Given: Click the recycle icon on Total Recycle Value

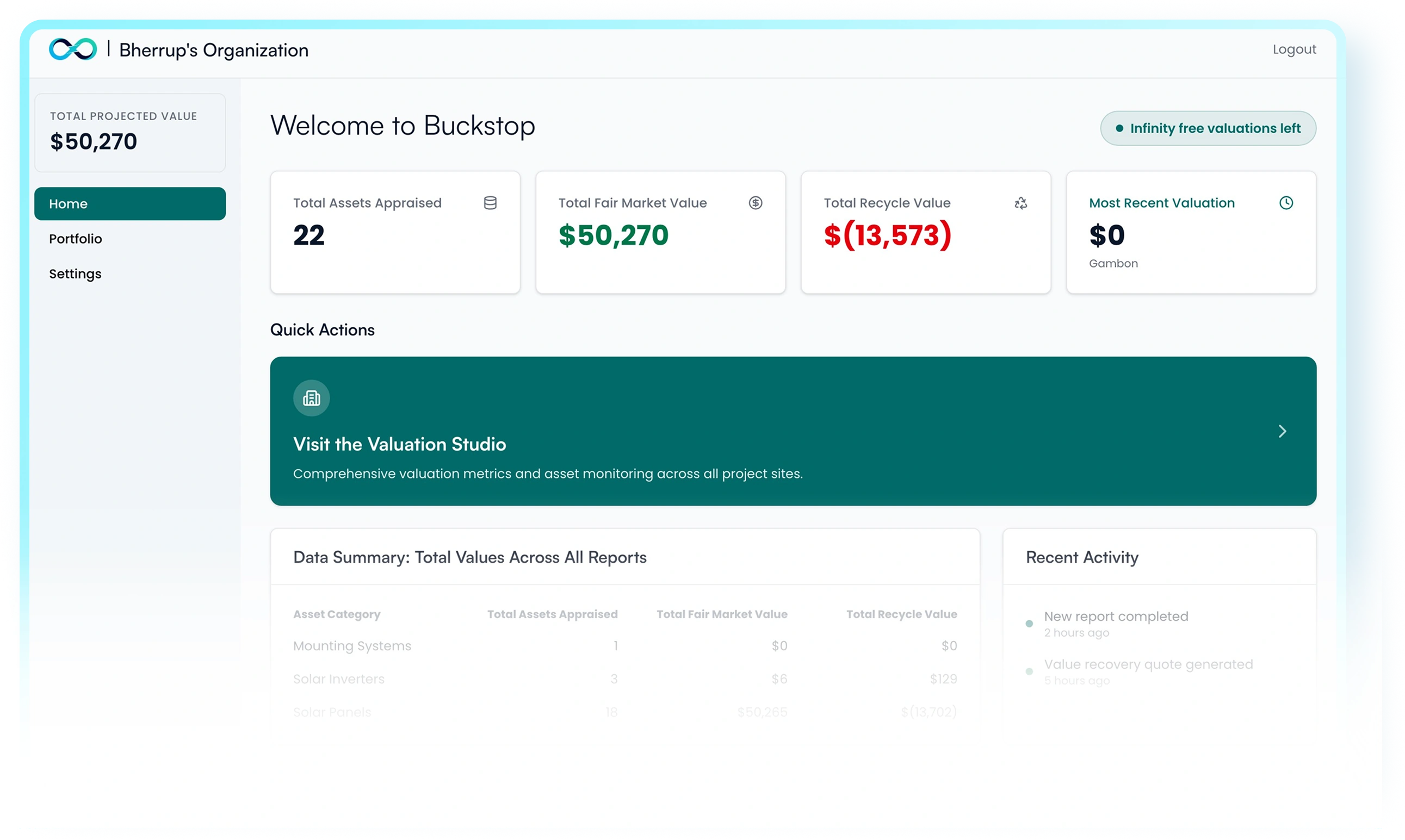Looking at the screenshot, I should [x=1020, y=203].
